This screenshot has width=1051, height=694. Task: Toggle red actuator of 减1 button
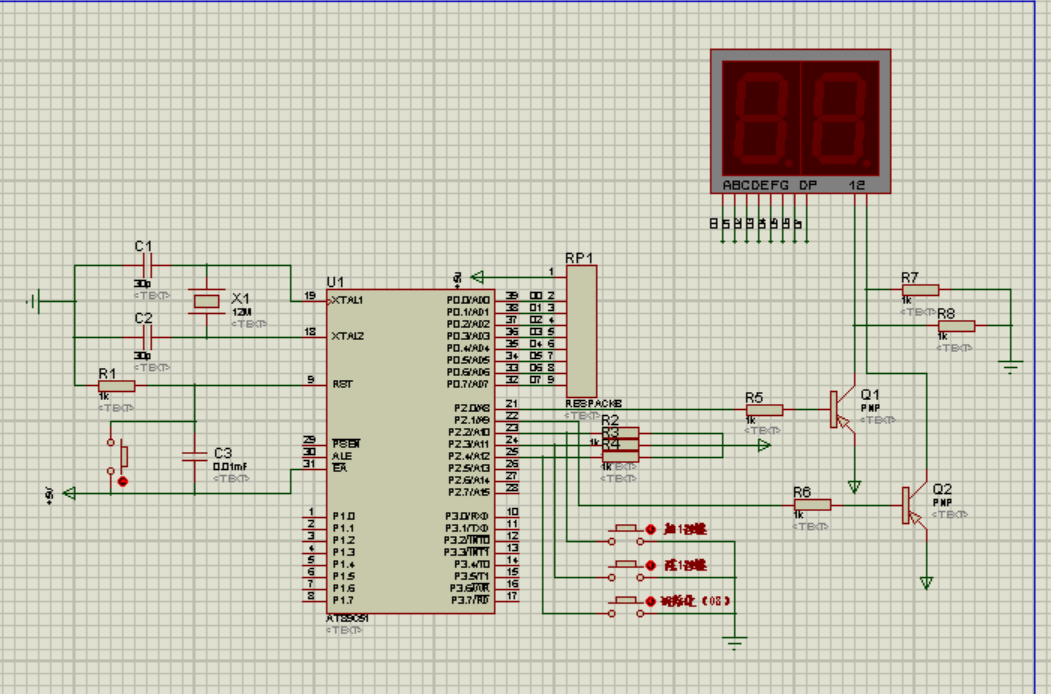click(x=650, y=565)
